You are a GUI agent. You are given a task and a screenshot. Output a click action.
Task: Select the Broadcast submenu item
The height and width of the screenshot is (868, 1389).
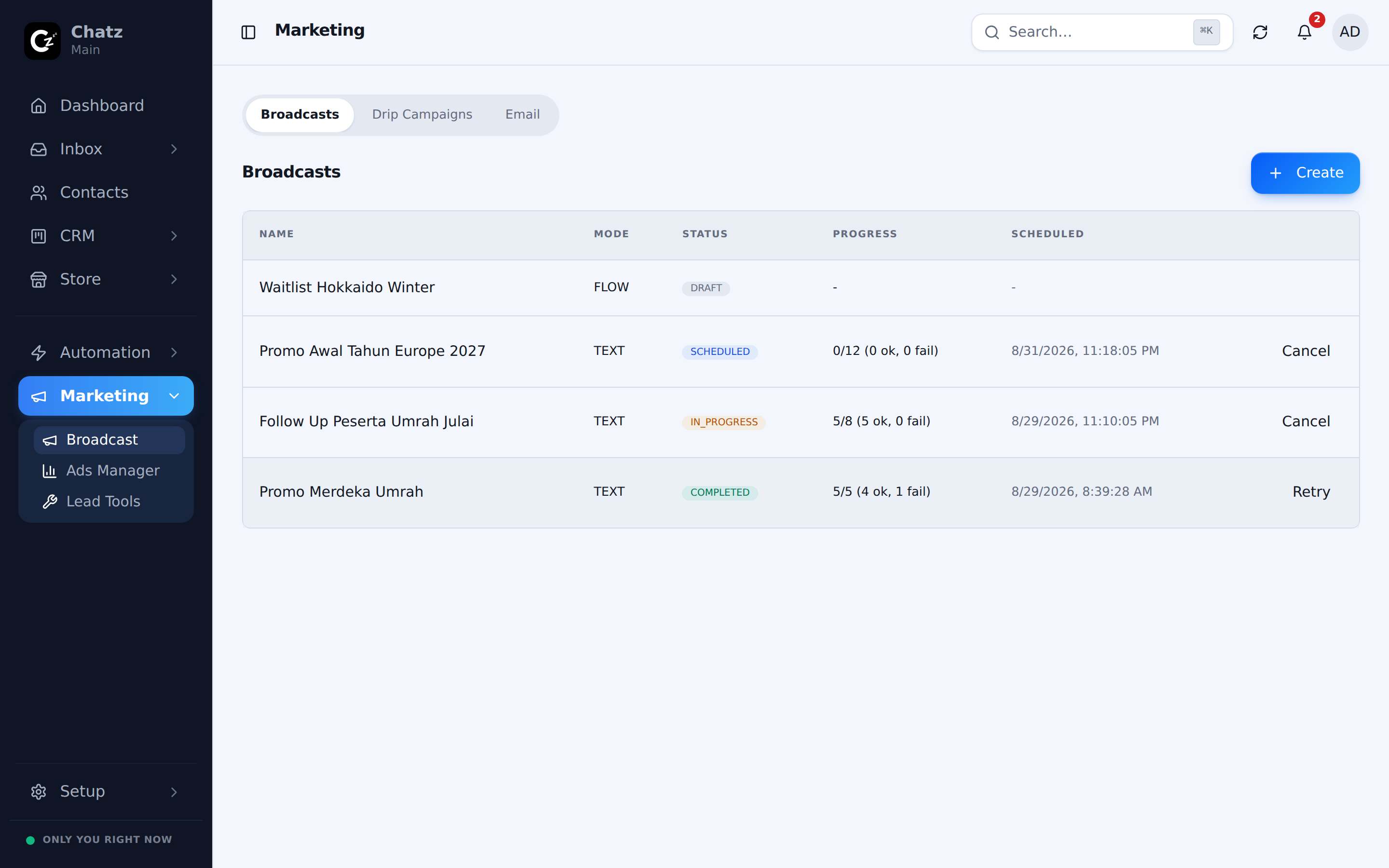tap(109, 440)
